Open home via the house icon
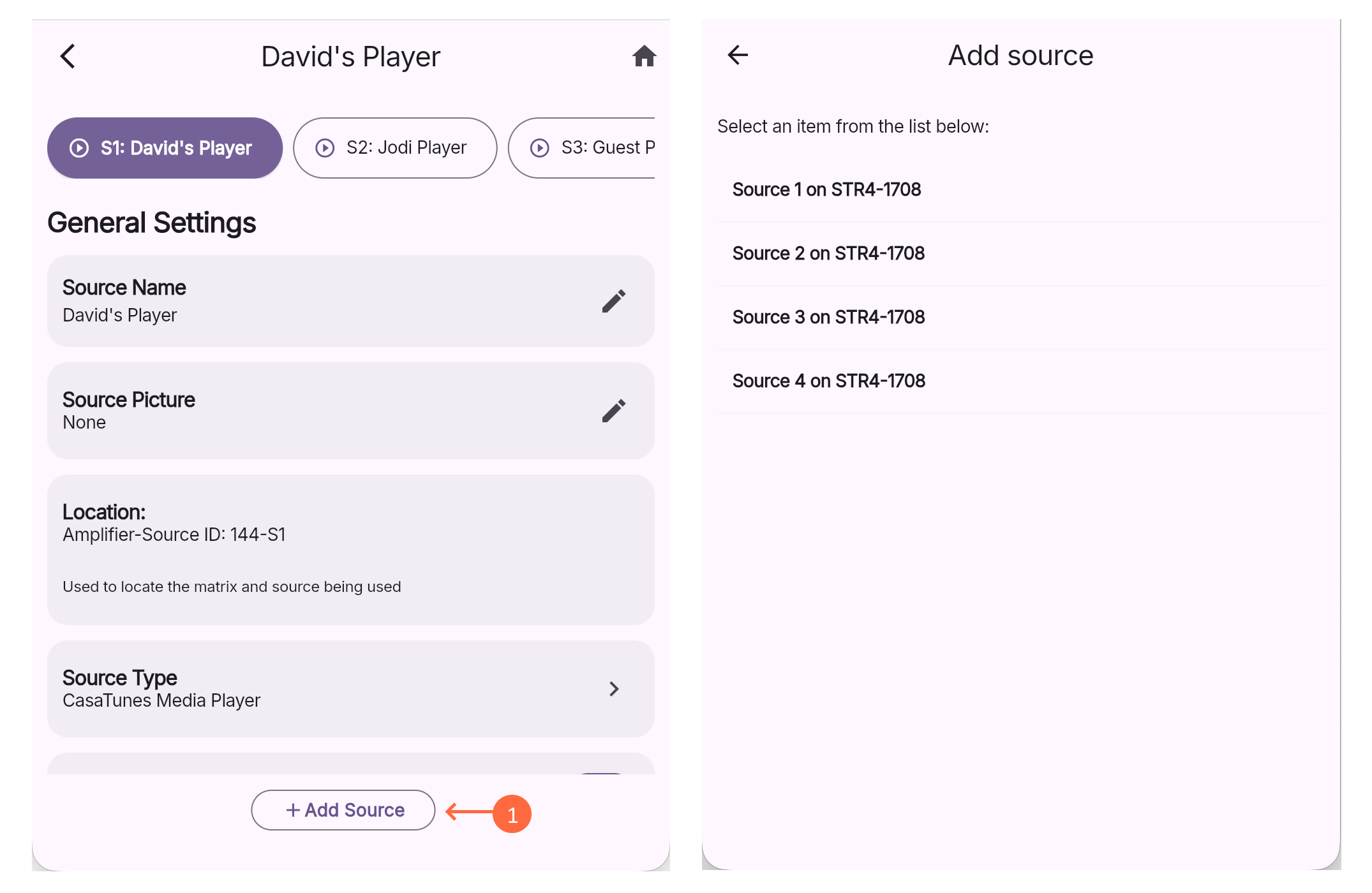Image resolution: width=1372 pixels, height=893 pixels. coord(644,56)
